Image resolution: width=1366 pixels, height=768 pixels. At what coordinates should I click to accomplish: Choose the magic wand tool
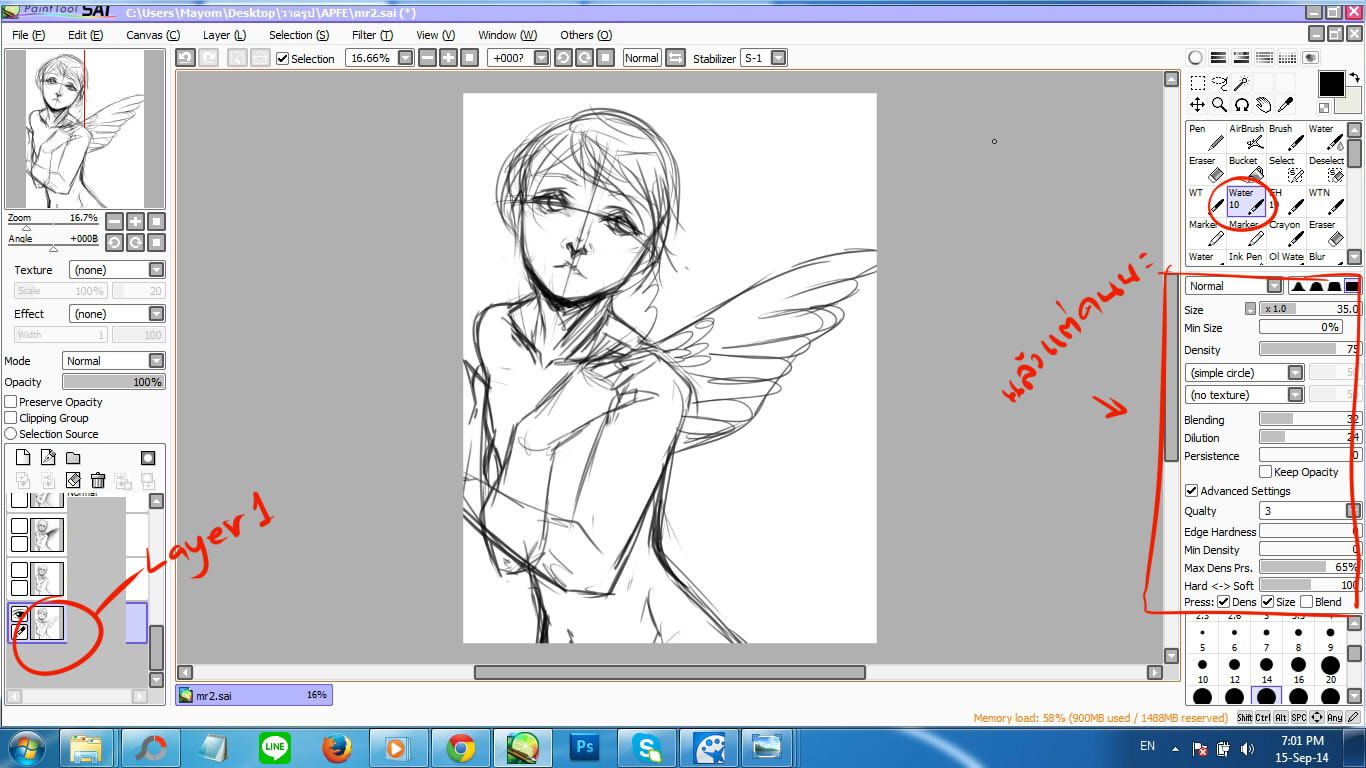(x=1241, y=83)
